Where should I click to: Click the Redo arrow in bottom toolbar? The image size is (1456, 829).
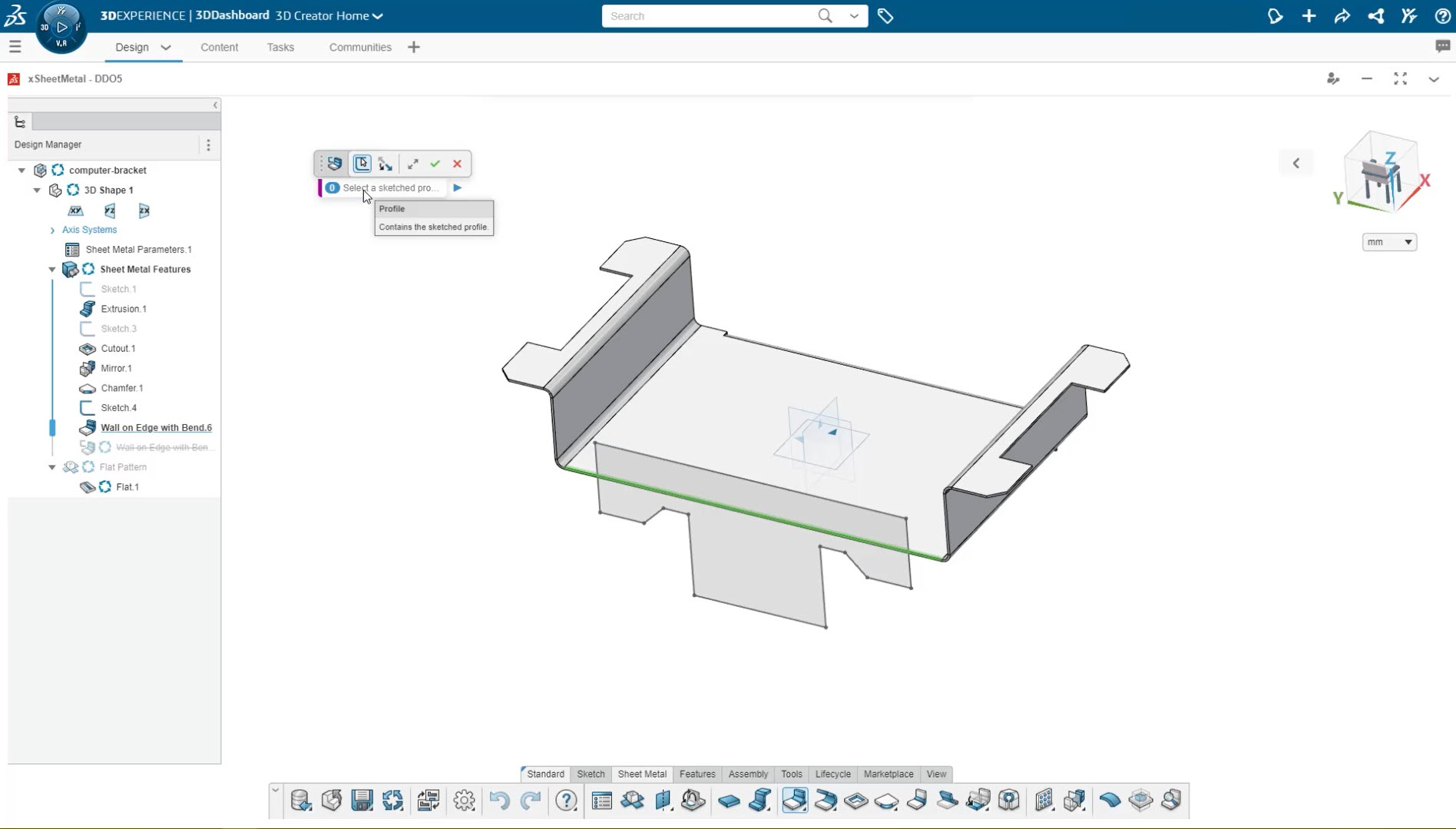tap(530, 801)
